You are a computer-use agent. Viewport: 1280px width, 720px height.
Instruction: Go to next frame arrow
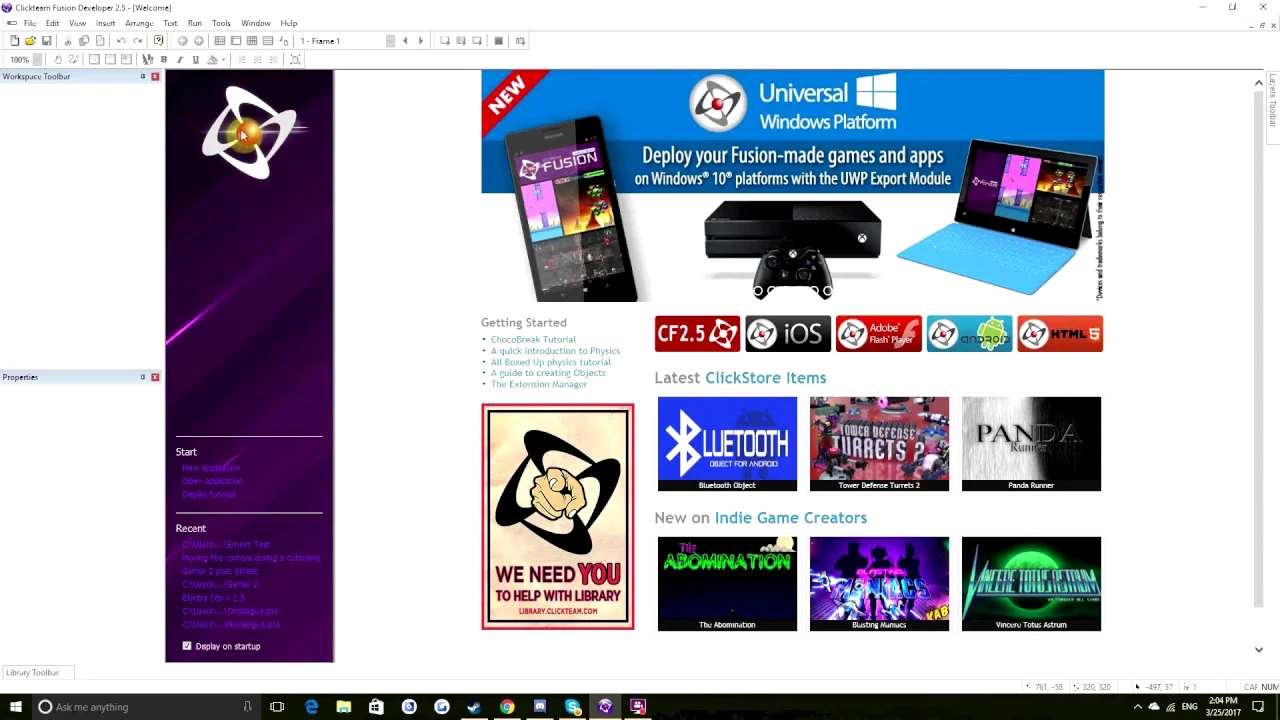coord(421,41)
